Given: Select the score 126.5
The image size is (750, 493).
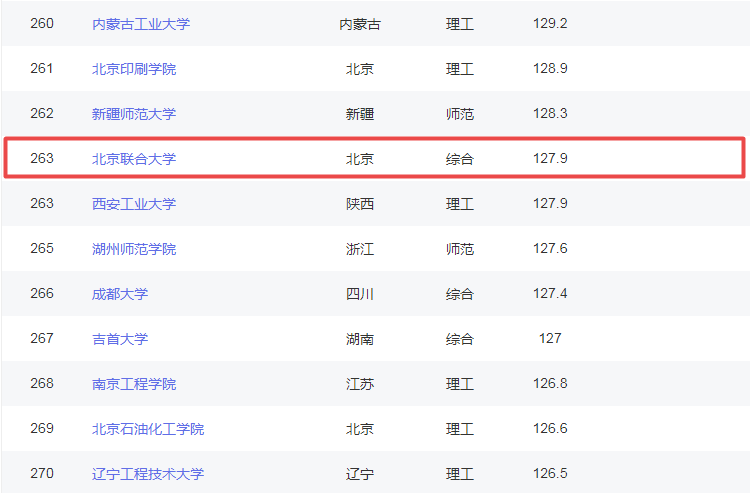Looking at the screenshot, I should pyautogui.click(x=550, y=473).
